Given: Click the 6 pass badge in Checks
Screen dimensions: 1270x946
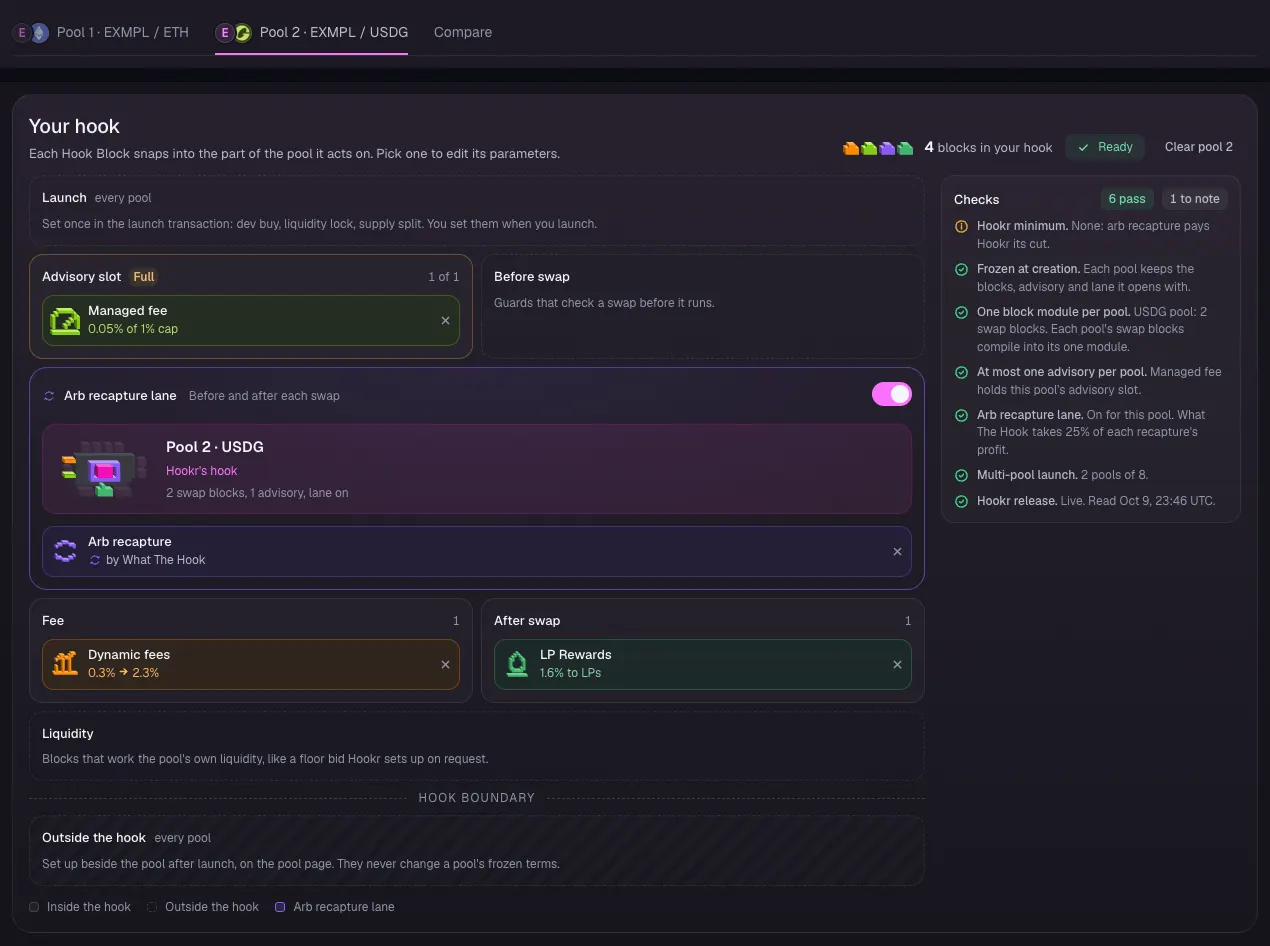Looking at the screenshot, I should click(1126, 199).
